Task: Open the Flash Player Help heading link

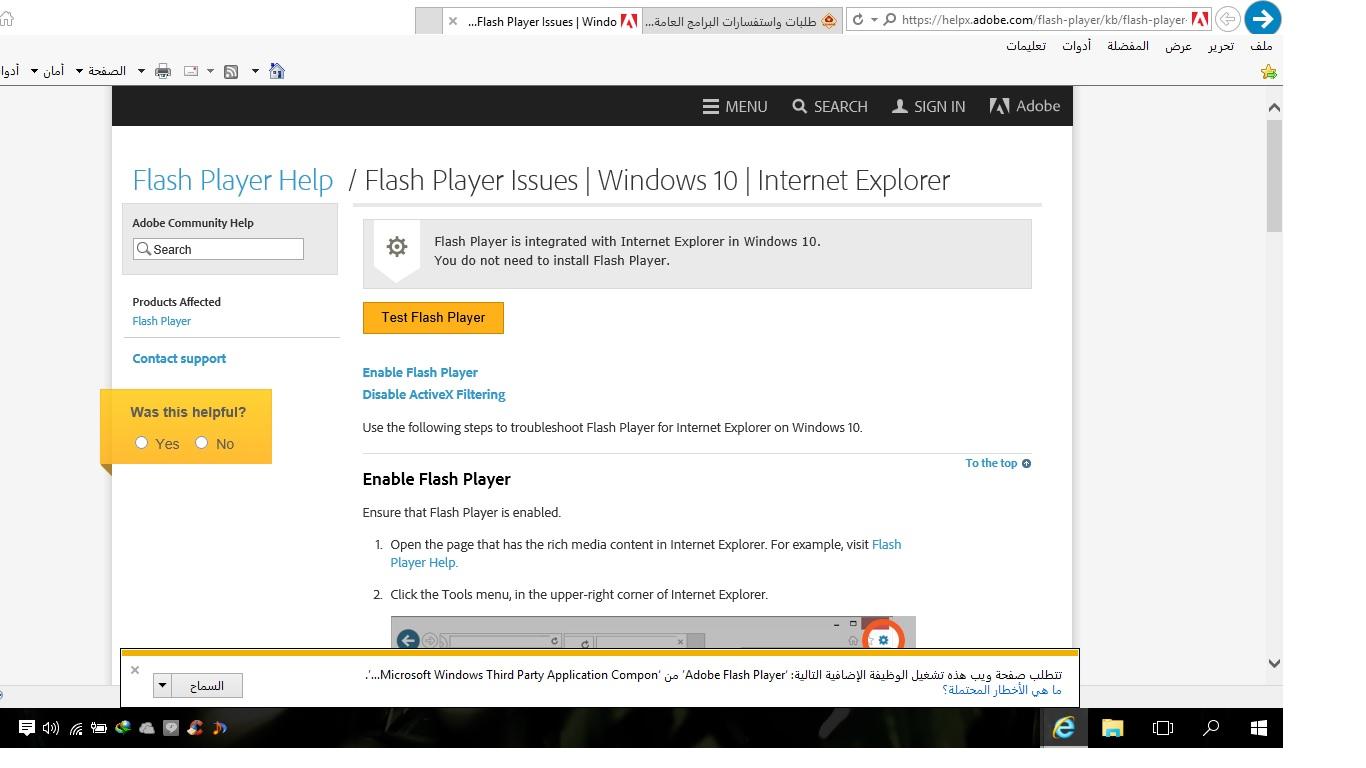Action: pyautogui.click(x=232, y=180)
